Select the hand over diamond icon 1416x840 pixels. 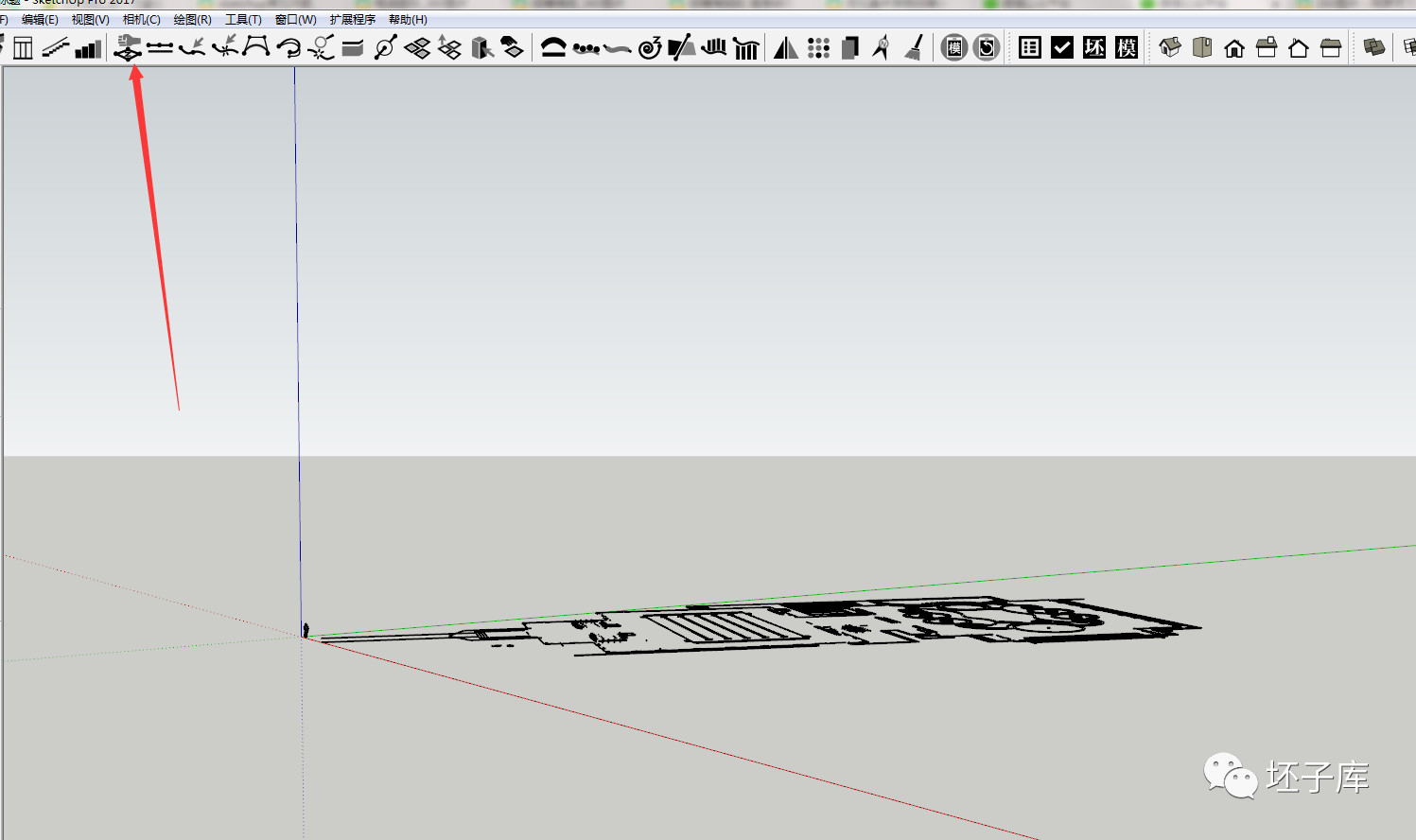[513, 47]
